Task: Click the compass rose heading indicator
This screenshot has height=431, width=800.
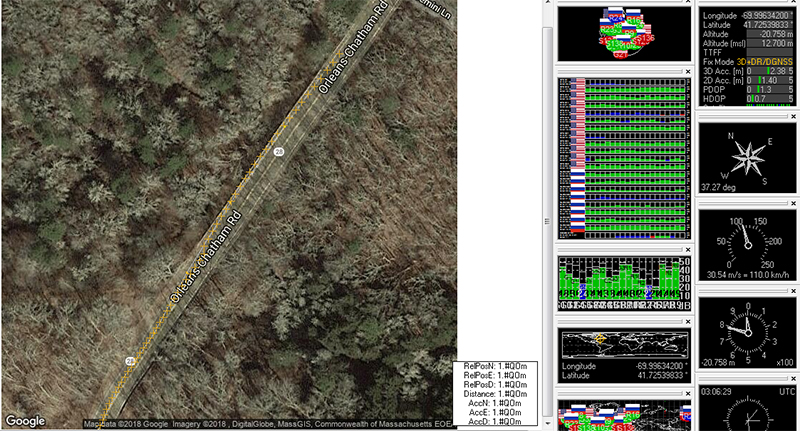Action: 746,157
